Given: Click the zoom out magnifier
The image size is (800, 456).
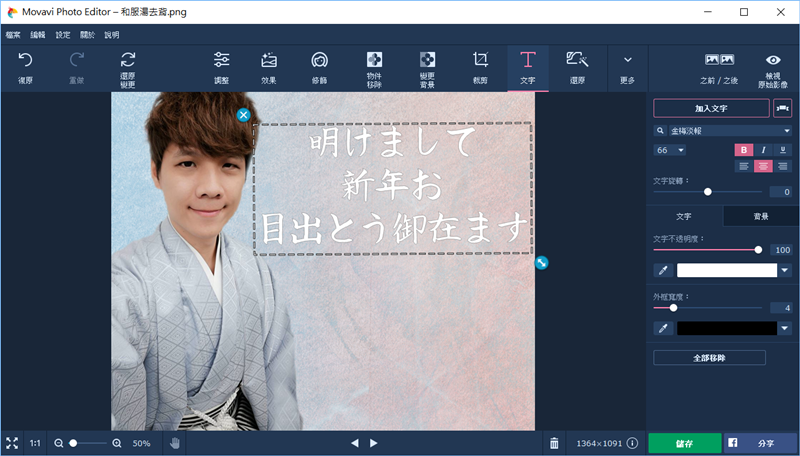Looking at the screenshot, I should pos(59,443).
